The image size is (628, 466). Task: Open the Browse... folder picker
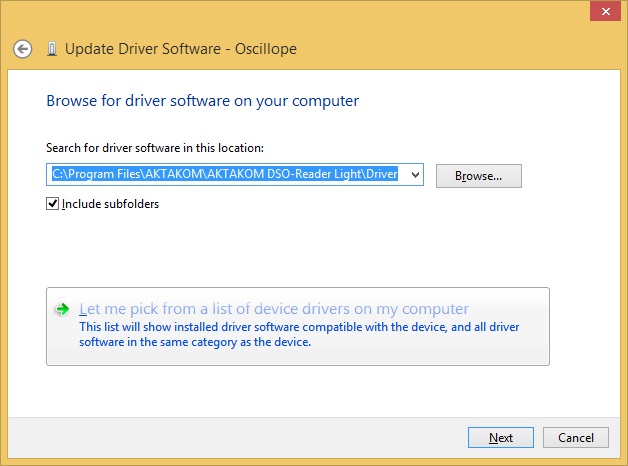click(479, 176)
